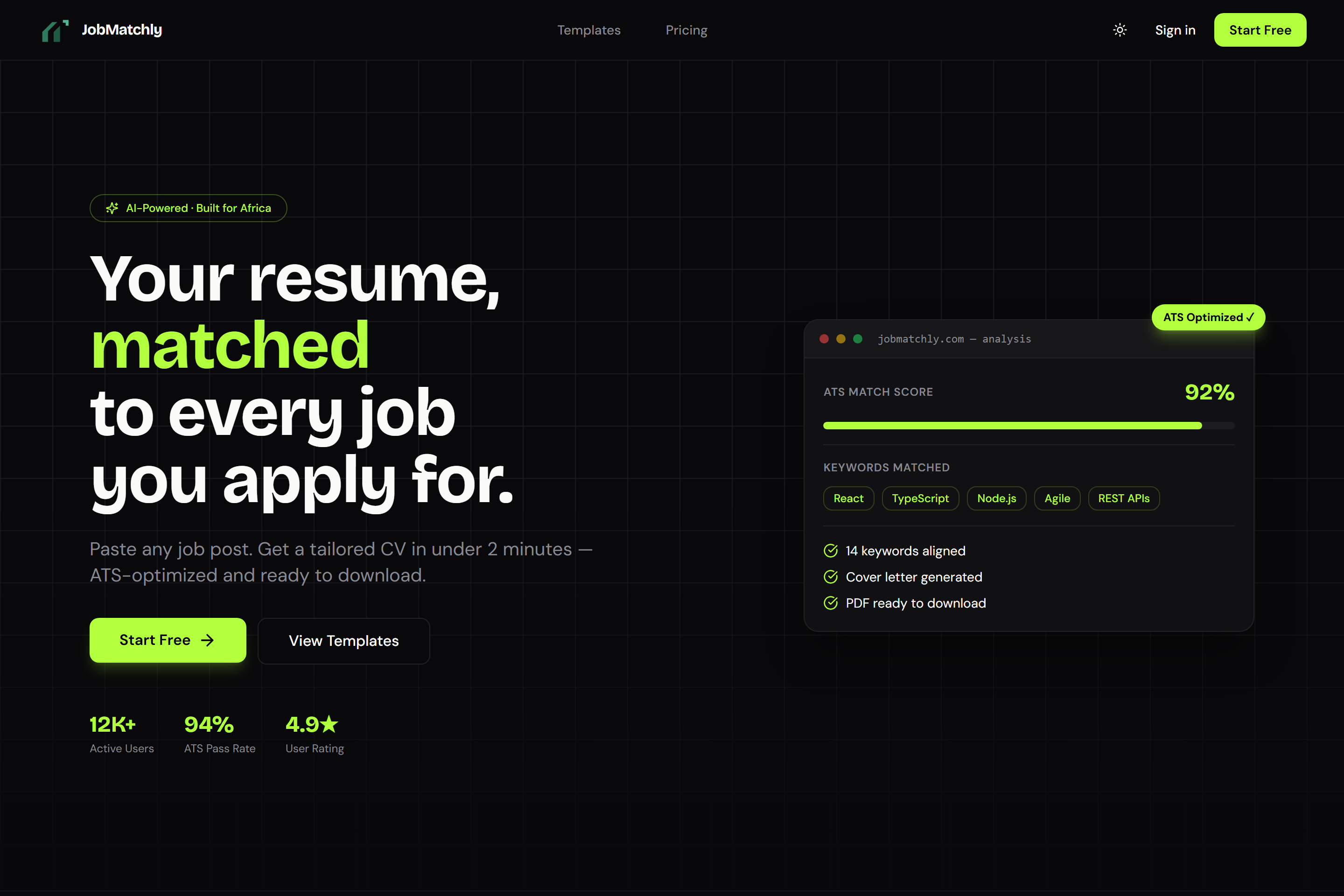1344x896 pixels.
Task: Click the ATS match score progress bar
Action: coord(1029,426)
